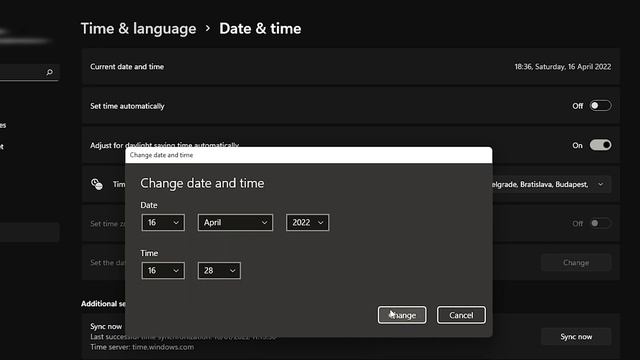Image resolution: width=640 pixels, height=360 pixels.
Task: Toggle Adjust for daylight saving time switch
Action: tap(600, 145)
